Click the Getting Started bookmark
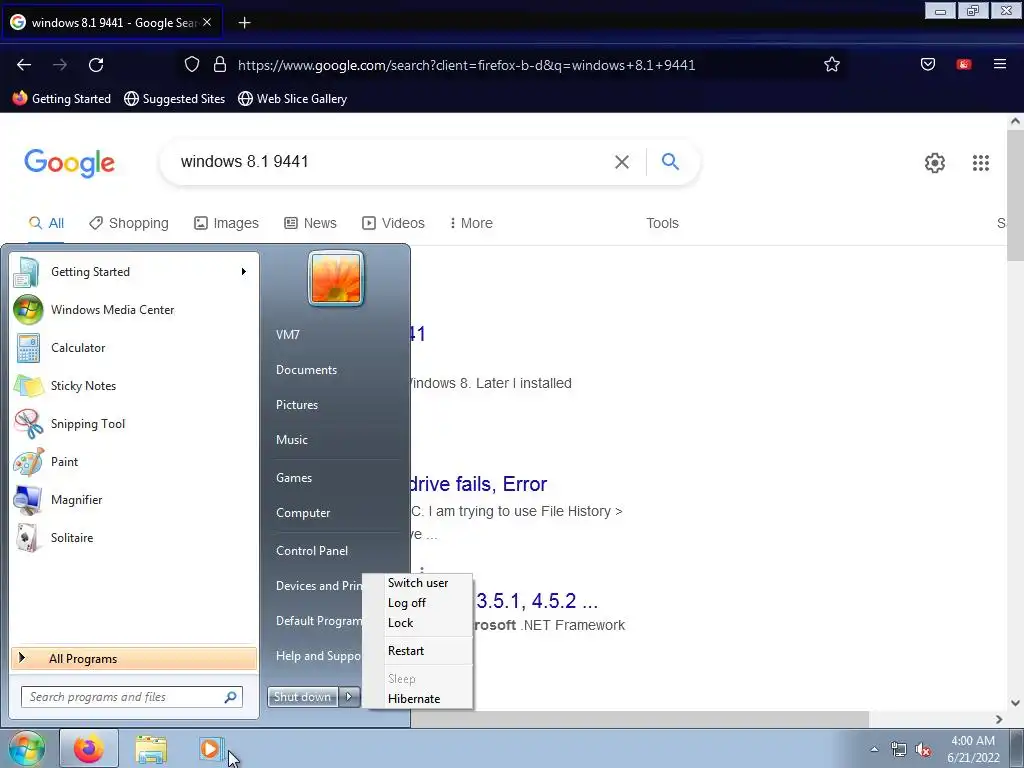This screenshot has width=1024, height=768. pyautogui.click(x=62, y=99)
